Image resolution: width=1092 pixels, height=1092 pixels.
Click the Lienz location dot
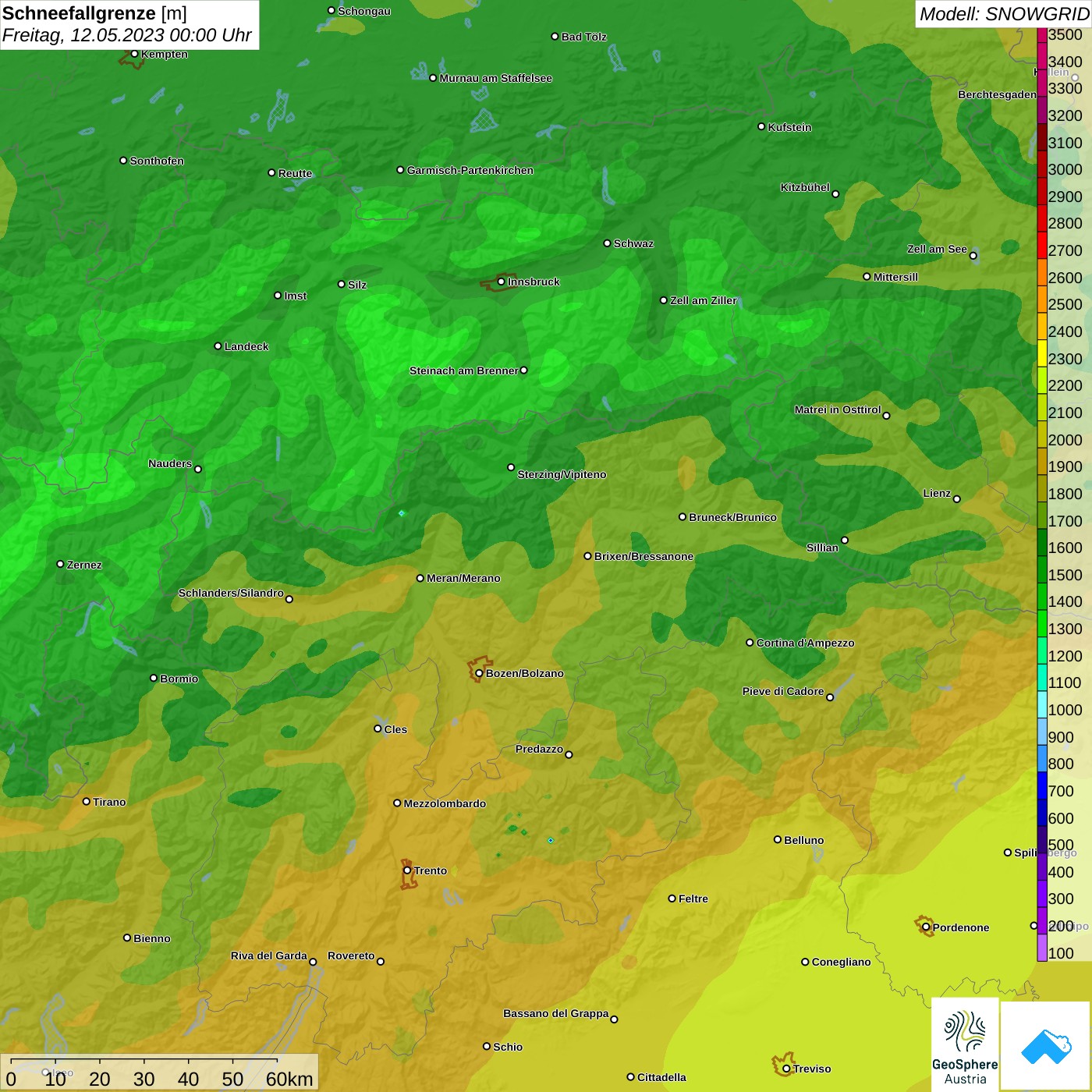point(957,499)
